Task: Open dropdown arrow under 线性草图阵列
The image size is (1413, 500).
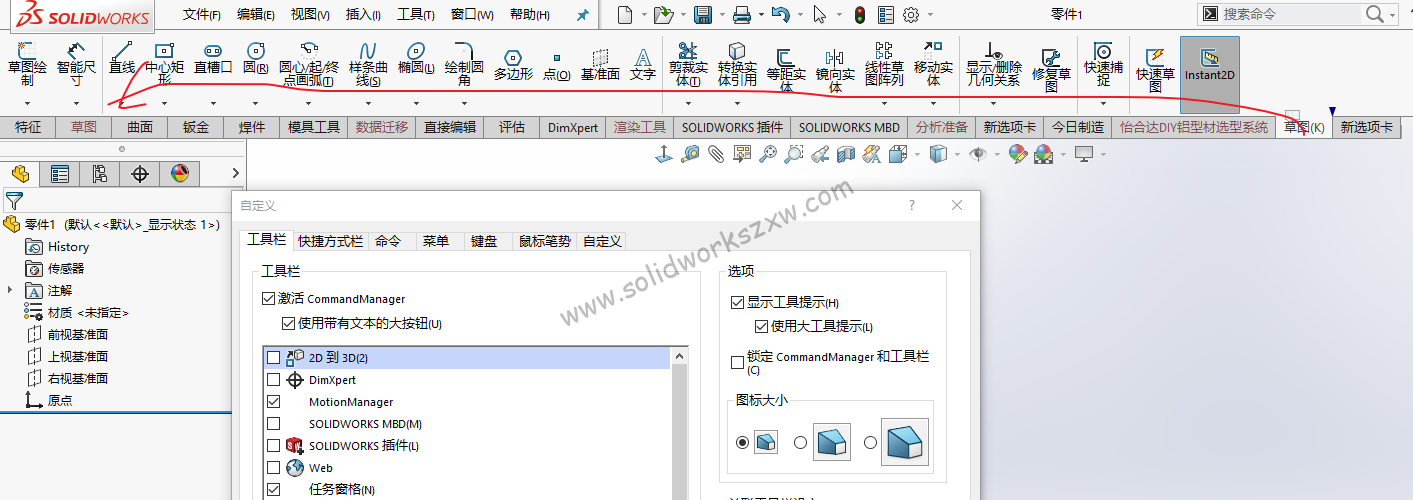Action: pos(884,103)
